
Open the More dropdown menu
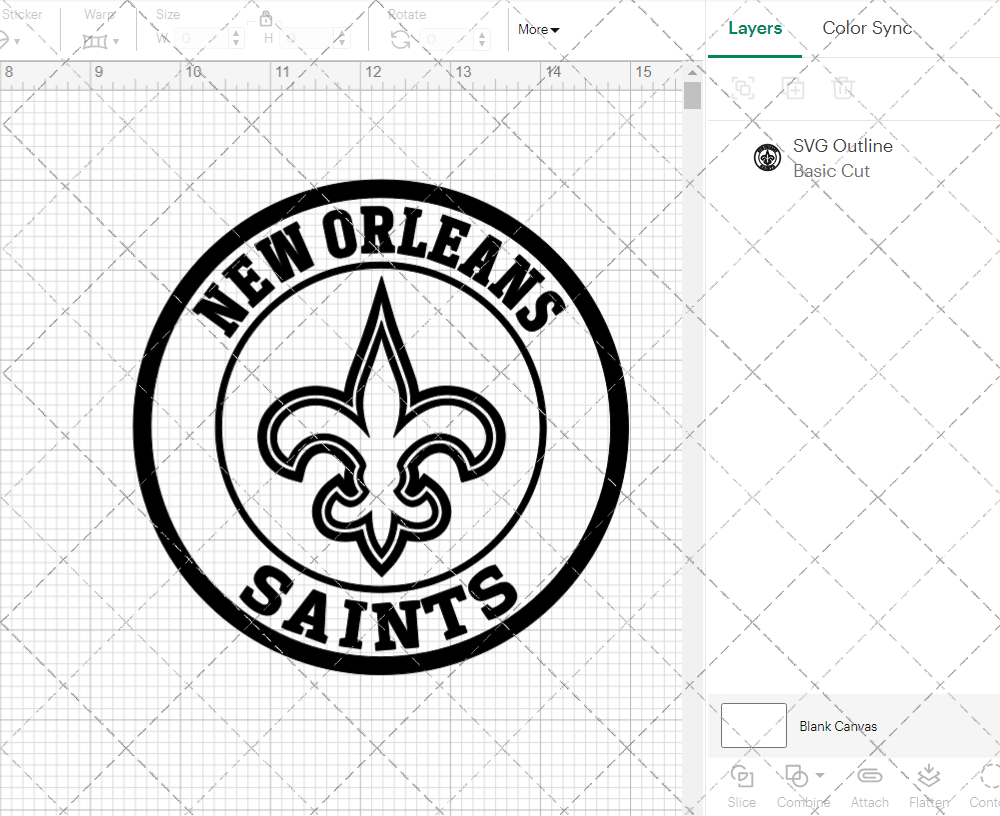(538, 30)
